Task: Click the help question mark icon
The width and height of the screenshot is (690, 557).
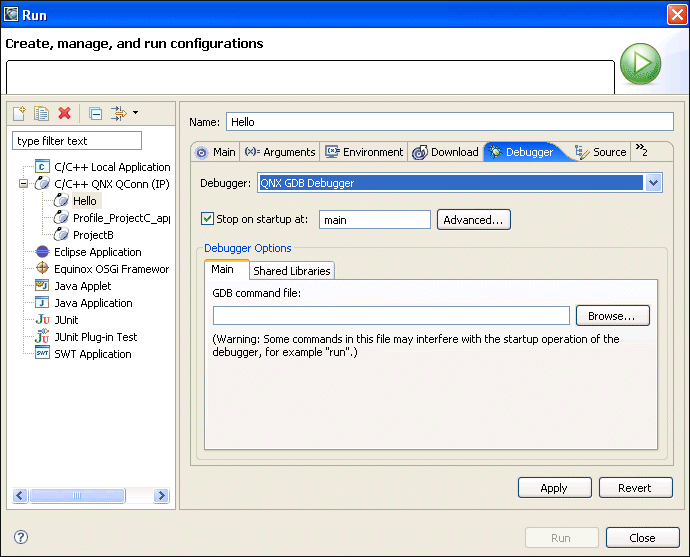Action: 21,537
